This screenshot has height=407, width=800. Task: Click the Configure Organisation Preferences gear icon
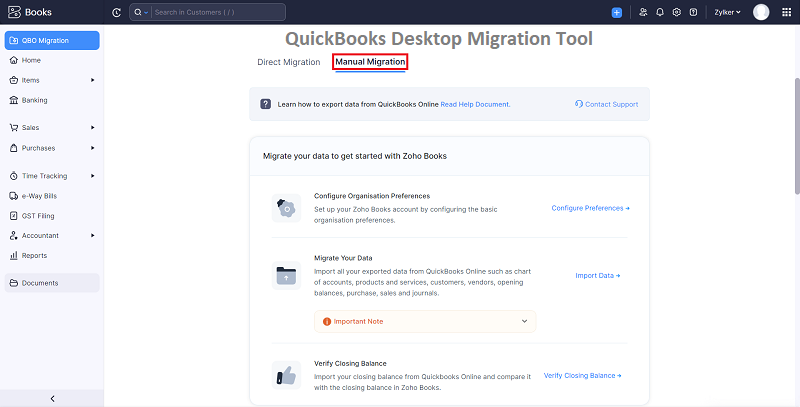click(x=286, y=208)
